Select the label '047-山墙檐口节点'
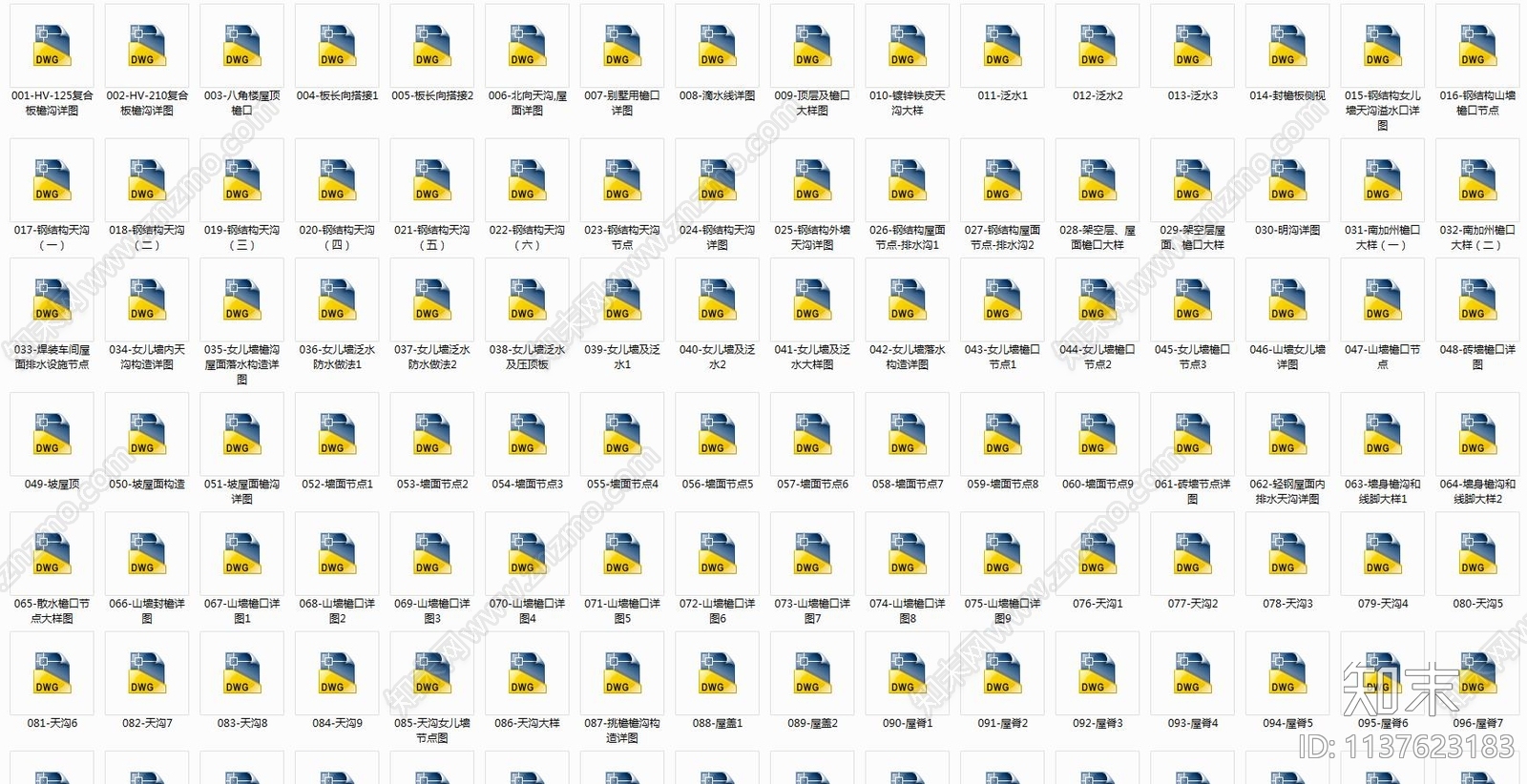 click(x=1382, y=357)
